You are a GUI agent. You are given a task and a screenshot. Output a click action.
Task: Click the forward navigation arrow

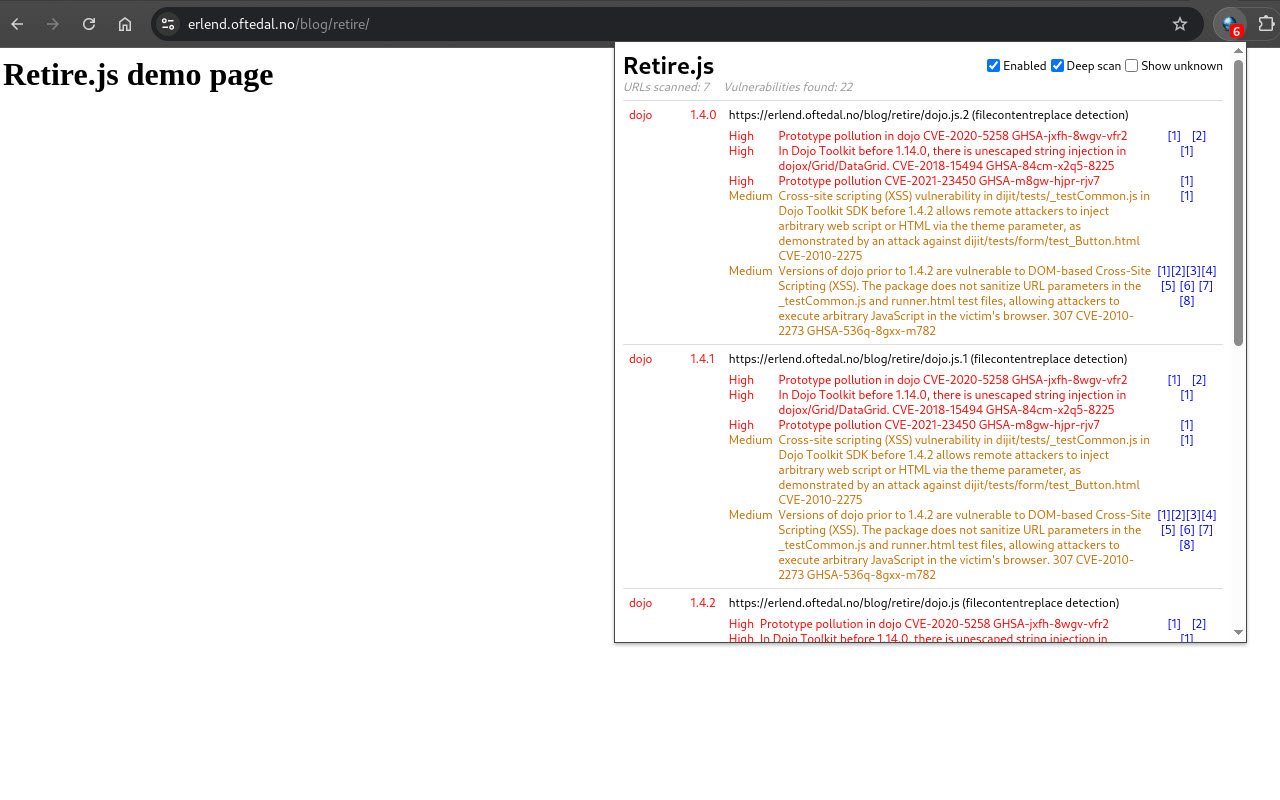point(52,23)
